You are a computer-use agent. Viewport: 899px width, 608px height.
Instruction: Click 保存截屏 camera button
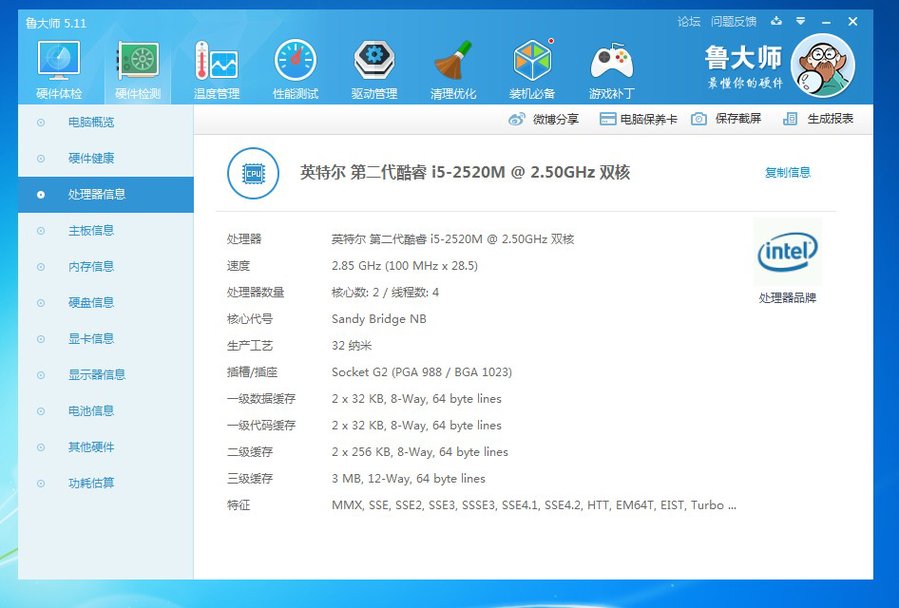pyautogui.click(x=726, y=119)
